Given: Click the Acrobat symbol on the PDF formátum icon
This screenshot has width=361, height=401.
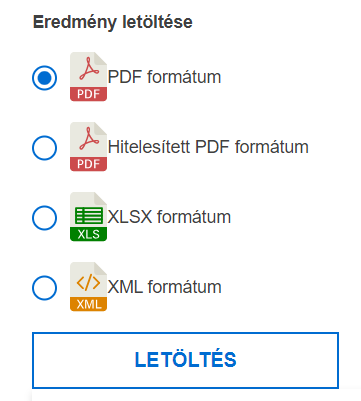Looking at the screenshot, I should (x=89, y=69).
